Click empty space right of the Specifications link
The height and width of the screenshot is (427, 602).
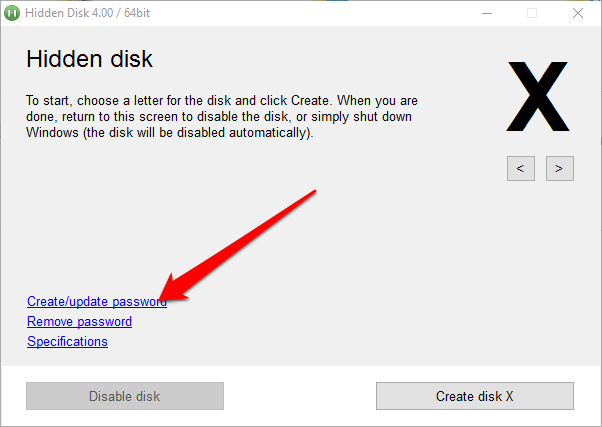[x=300, y=342]
